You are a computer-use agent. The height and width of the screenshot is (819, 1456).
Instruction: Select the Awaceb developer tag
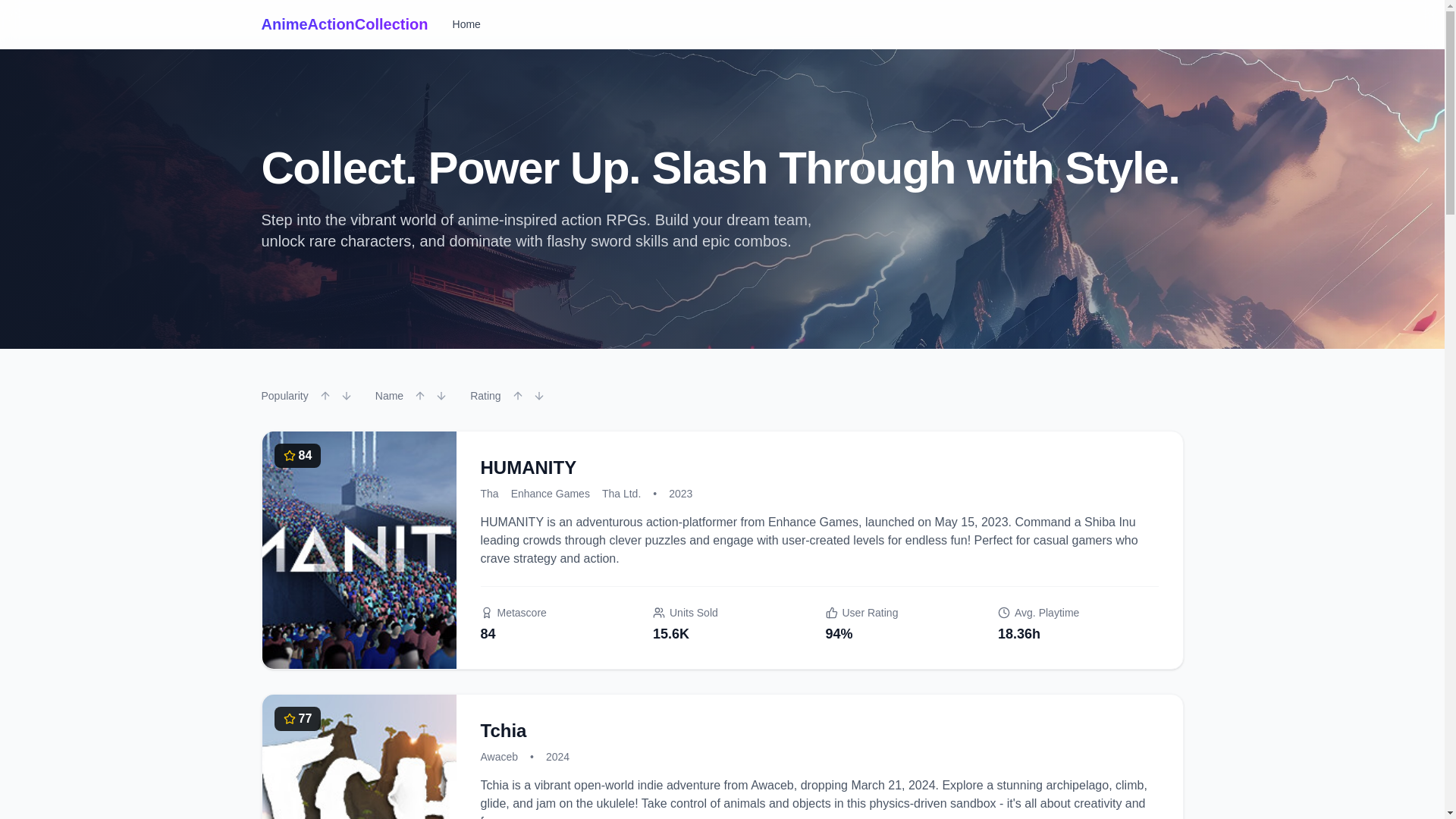(500, 757)
